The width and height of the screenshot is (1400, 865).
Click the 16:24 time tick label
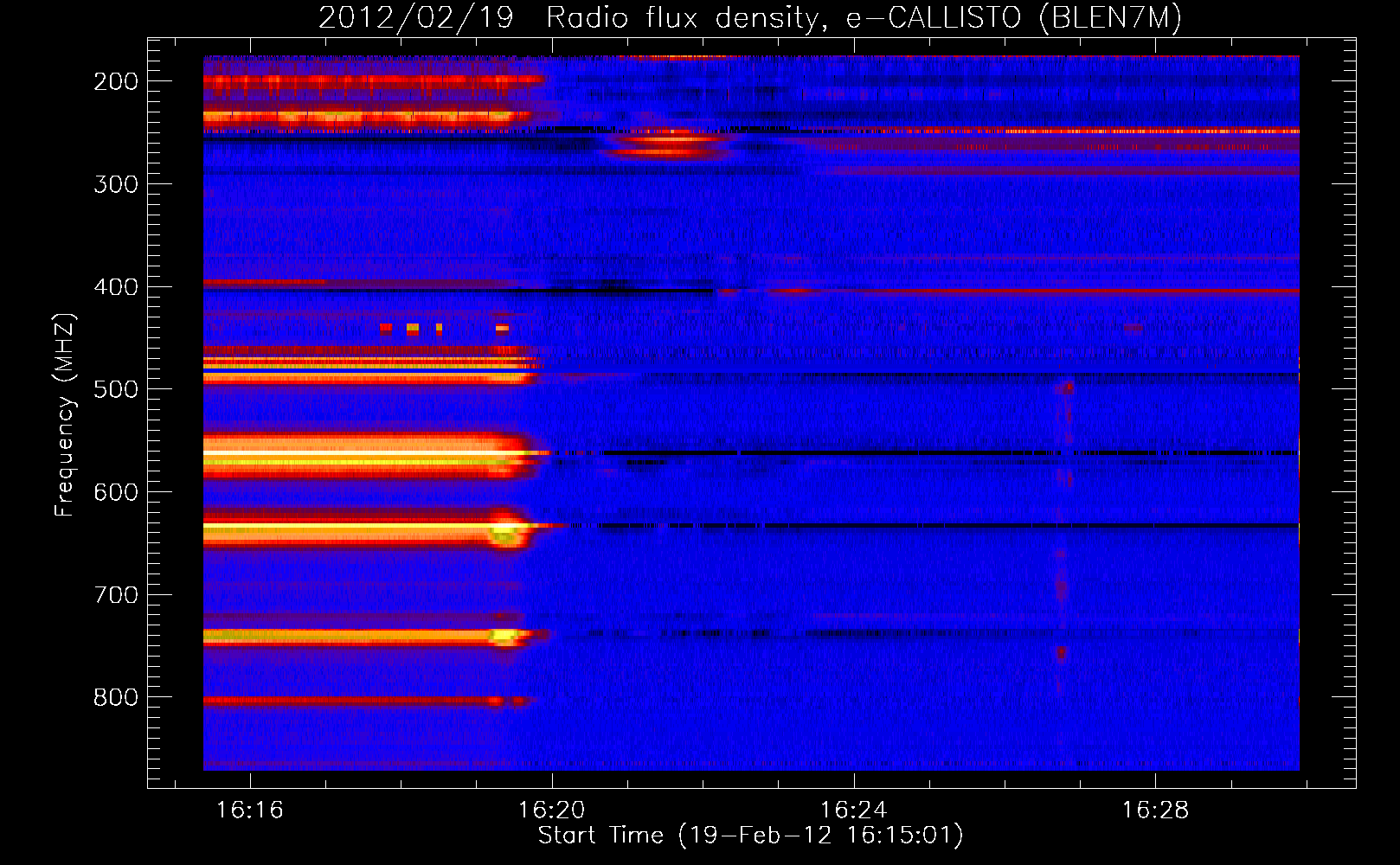(x=854, y=811)
